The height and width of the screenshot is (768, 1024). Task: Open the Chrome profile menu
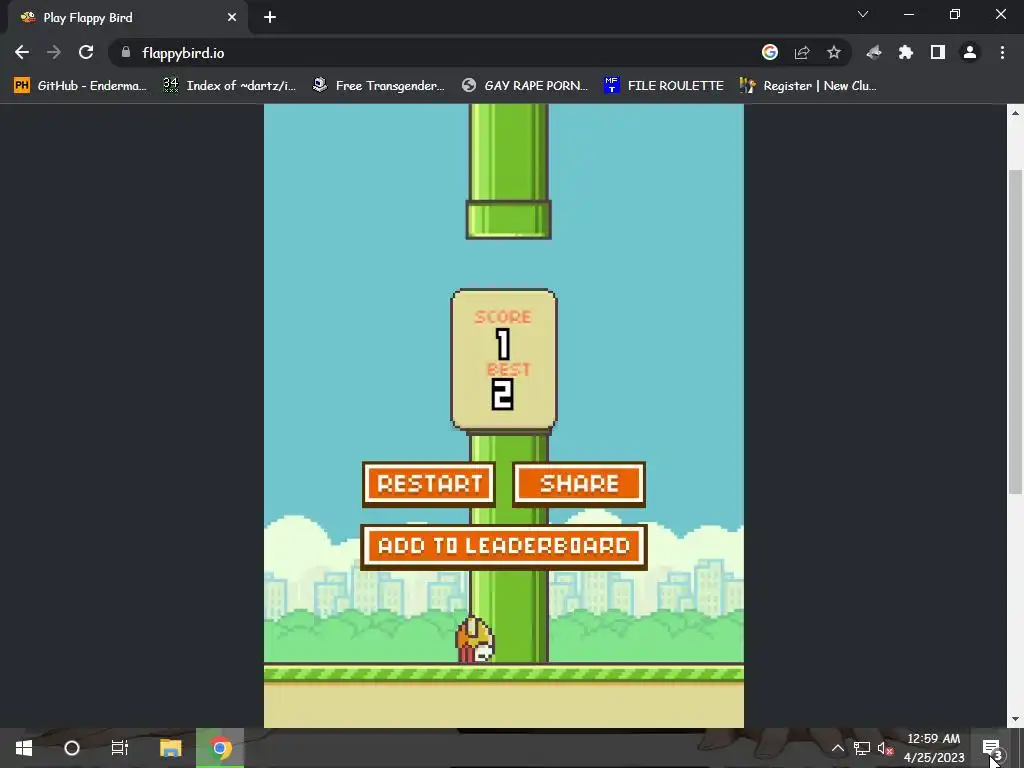970,52
